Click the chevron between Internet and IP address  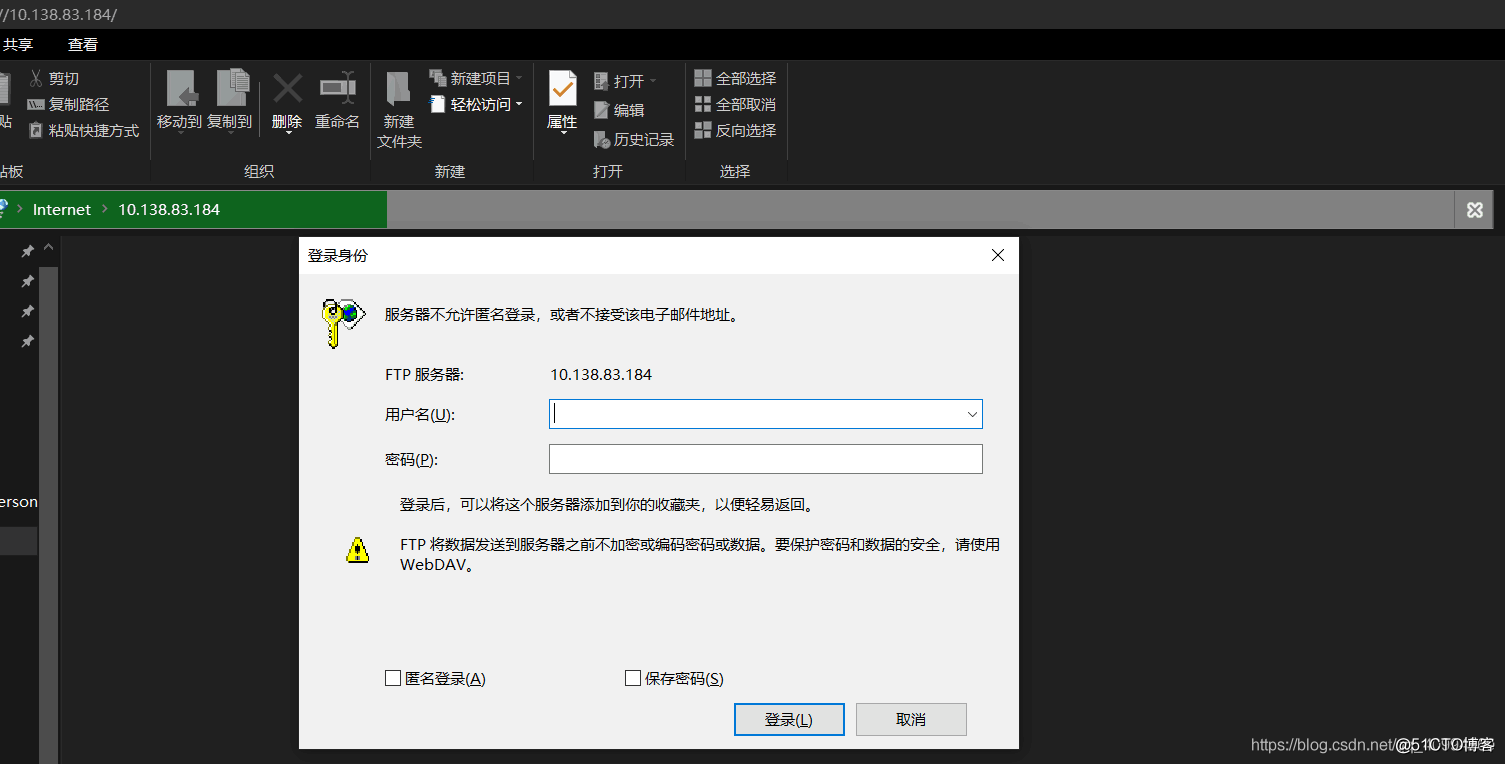point(105,209)
